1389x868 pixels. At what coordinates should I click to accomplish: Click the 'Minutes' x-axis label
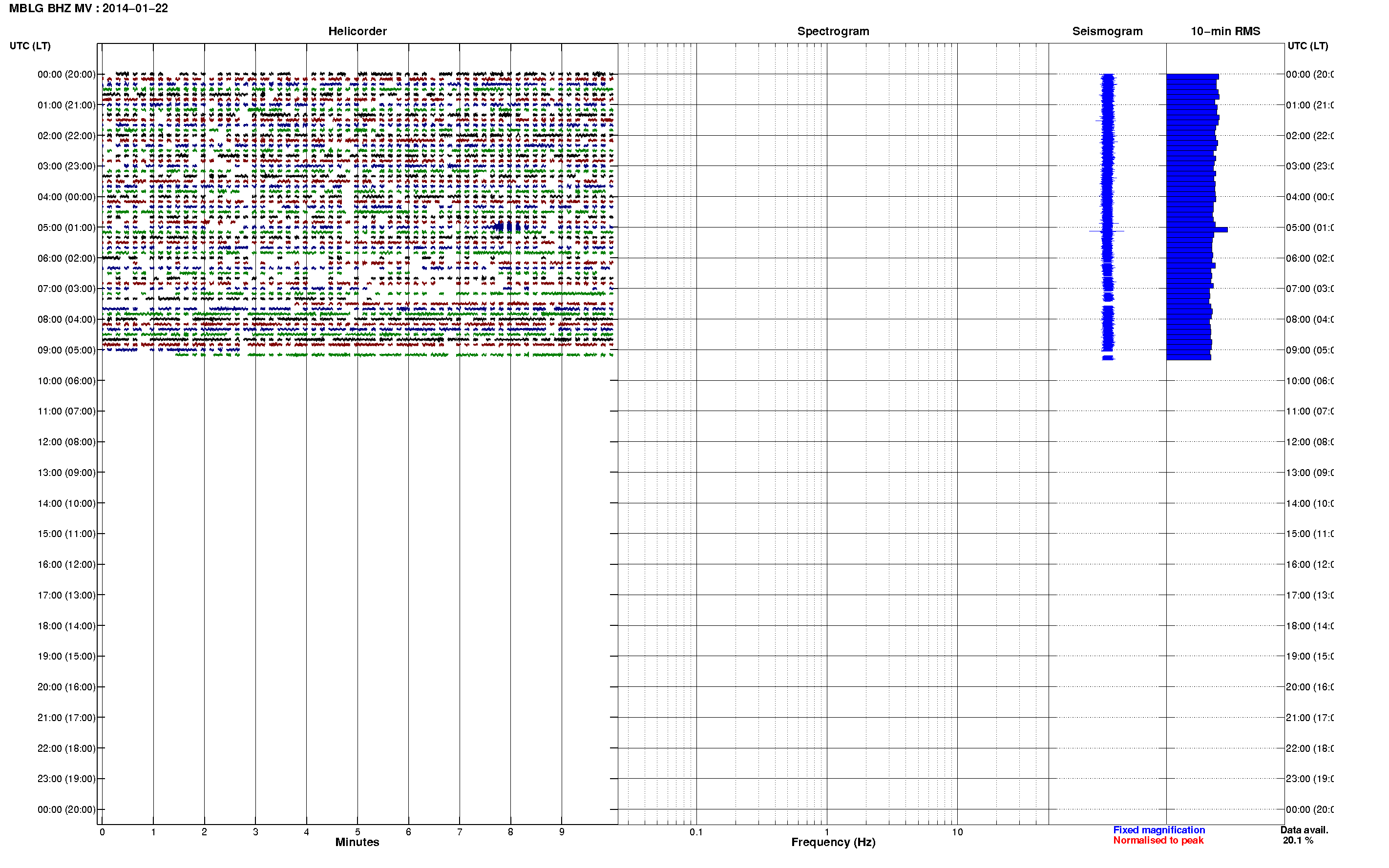357,842
